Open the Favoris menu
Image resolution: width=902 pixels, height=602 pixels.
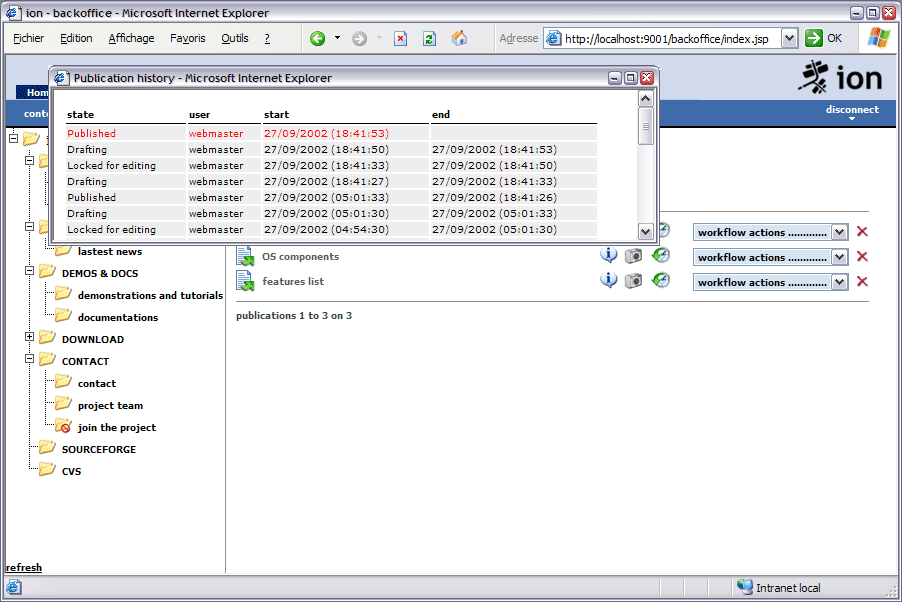click(x=188, y=38)
